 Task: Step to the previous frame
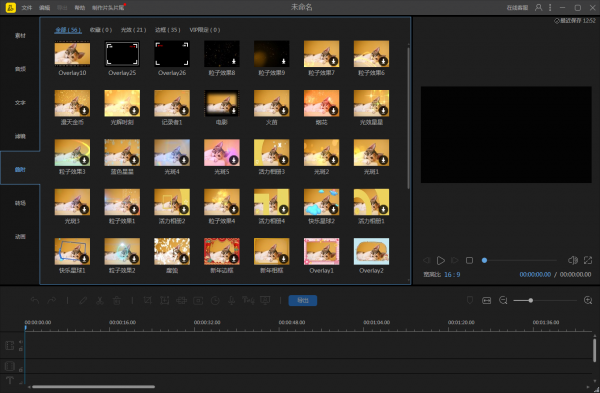coord(426,261)
